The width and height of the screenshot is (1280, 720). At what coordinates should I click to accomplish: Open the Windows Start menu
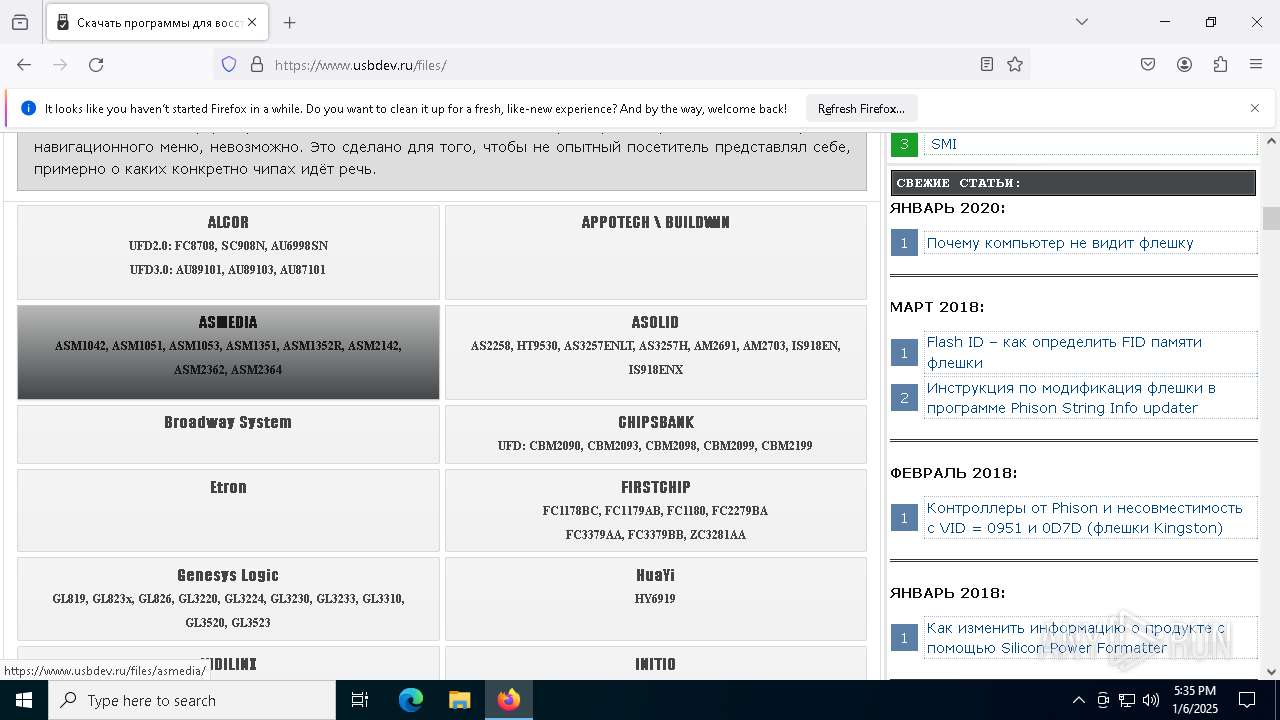click(x=24, y=700)
